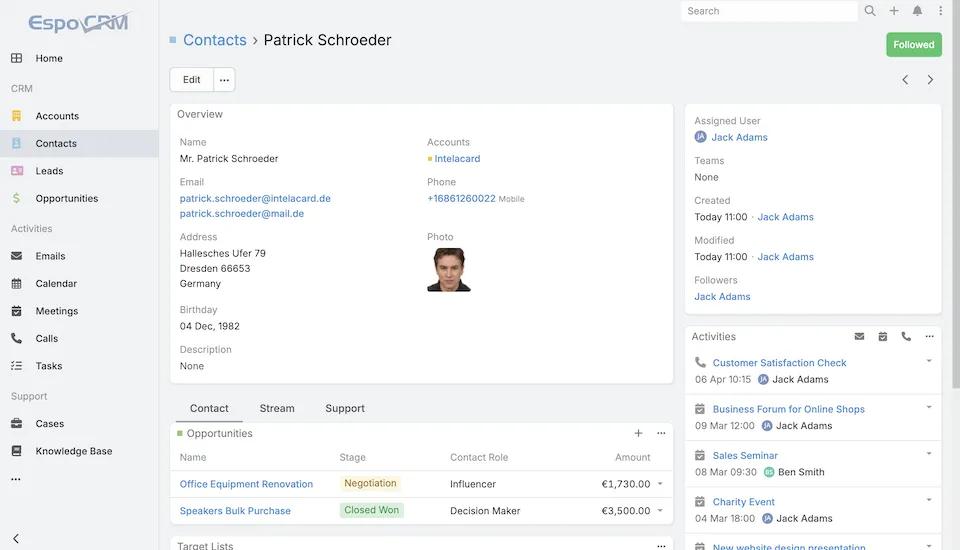Click the global search magnifier icon
This screenshot has height=550, width=960.
click(870, 11)
